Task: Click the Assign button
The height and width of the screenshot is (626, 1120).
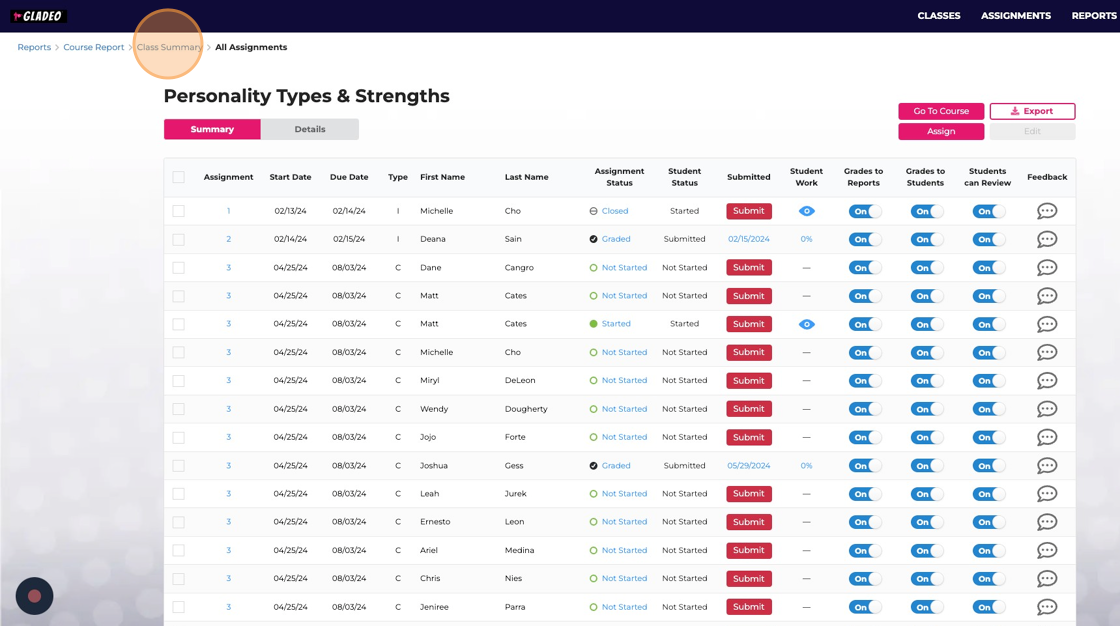Action: tap(941, 131)
